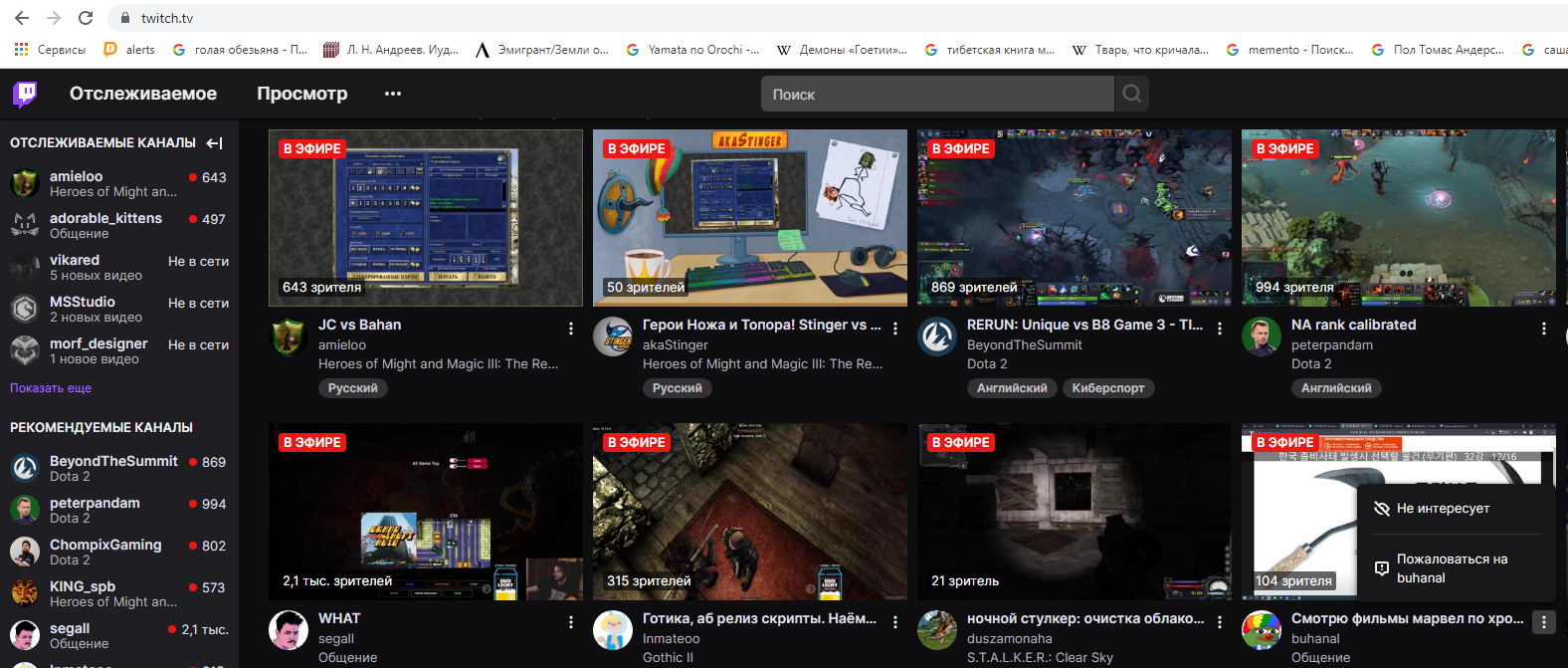Image resolution: width=1568 pixels, height=668 pixels.
Task: Reload the page with browser refresh icon
Action: coord(86,18)
